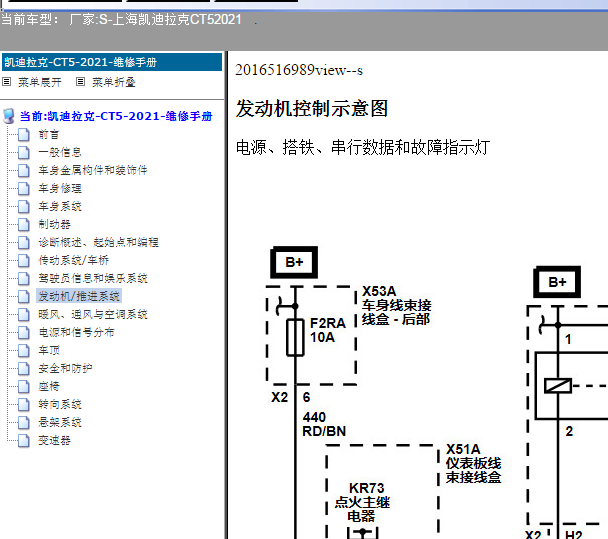Click the page icon beside 座椅

click(x=25, y=386)
